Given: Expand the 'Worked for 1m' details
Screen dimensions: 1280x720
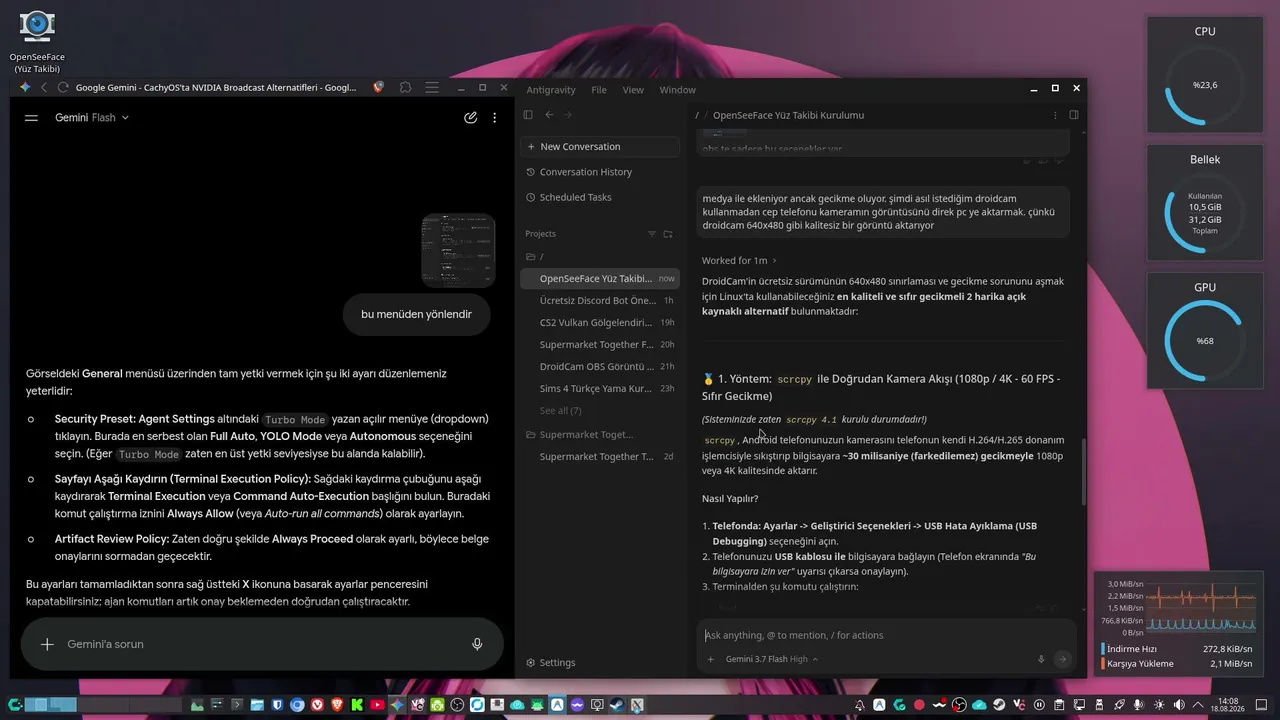Looking at the screenshot, I should coord(739,261).
